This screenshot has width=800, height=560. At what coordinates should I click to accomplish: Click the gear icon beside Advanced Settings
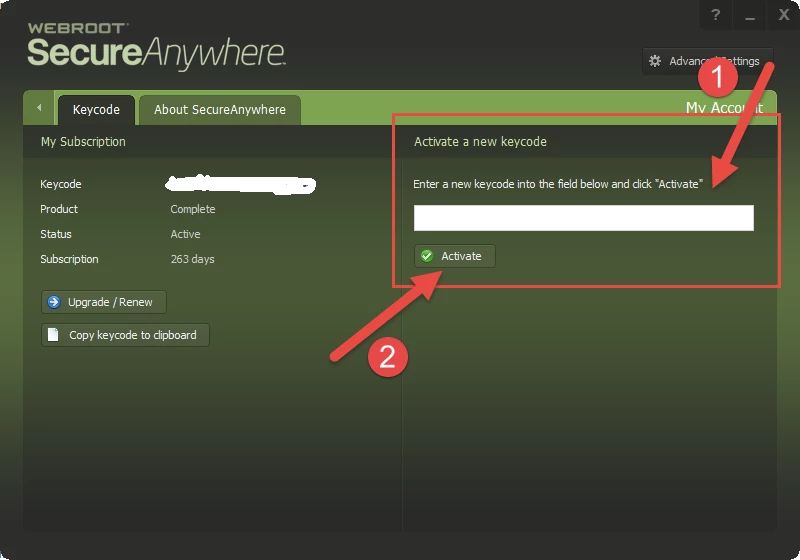tap(655, 61)
